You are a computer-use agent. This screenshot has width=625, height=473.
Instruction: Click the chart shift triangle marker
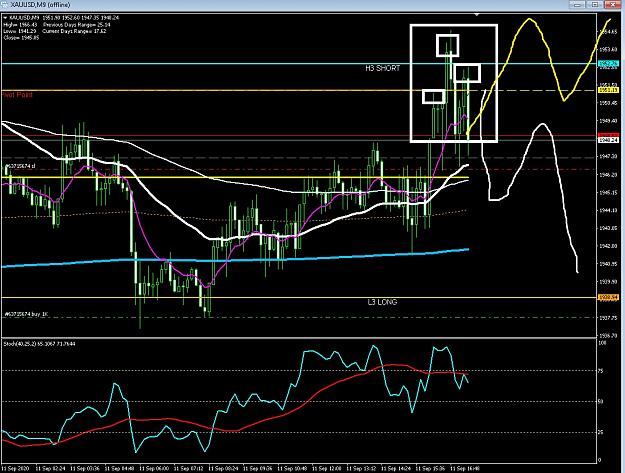[x=477, y=14]
